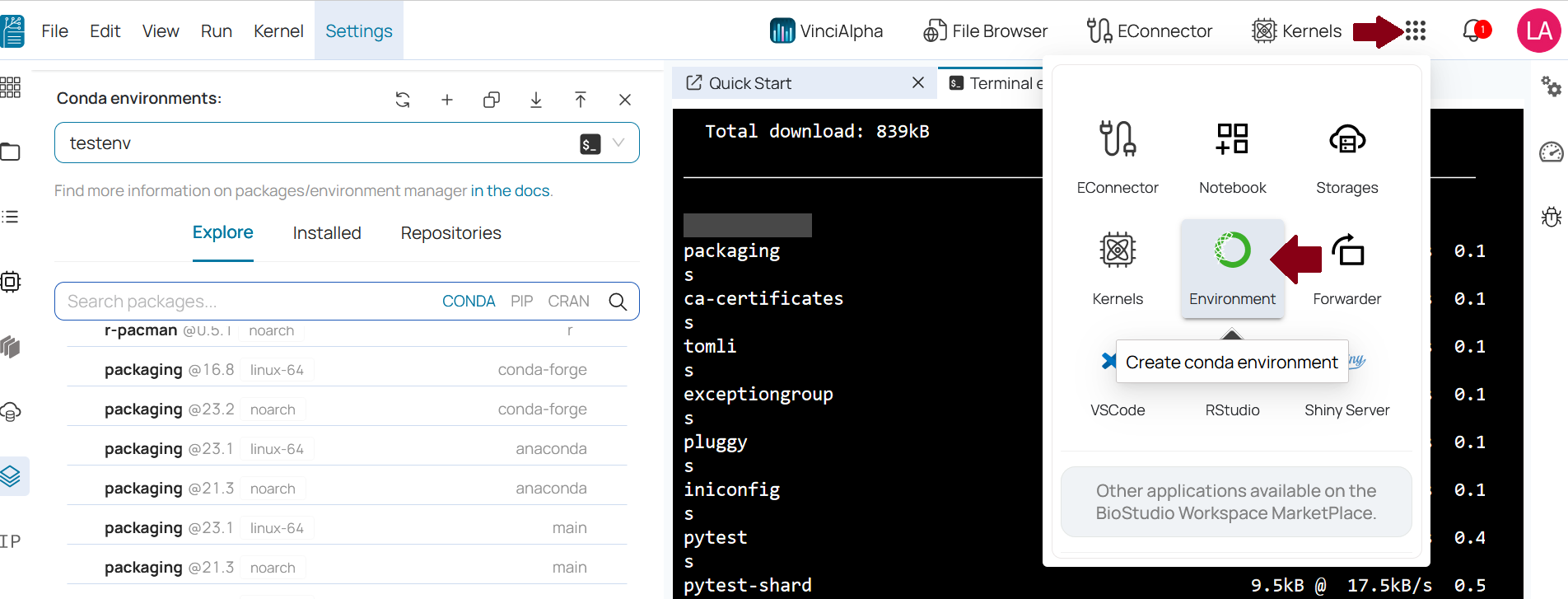Click the notebook app logo
The height and width of the screenshot is (599, 1568).
[12, 31]
